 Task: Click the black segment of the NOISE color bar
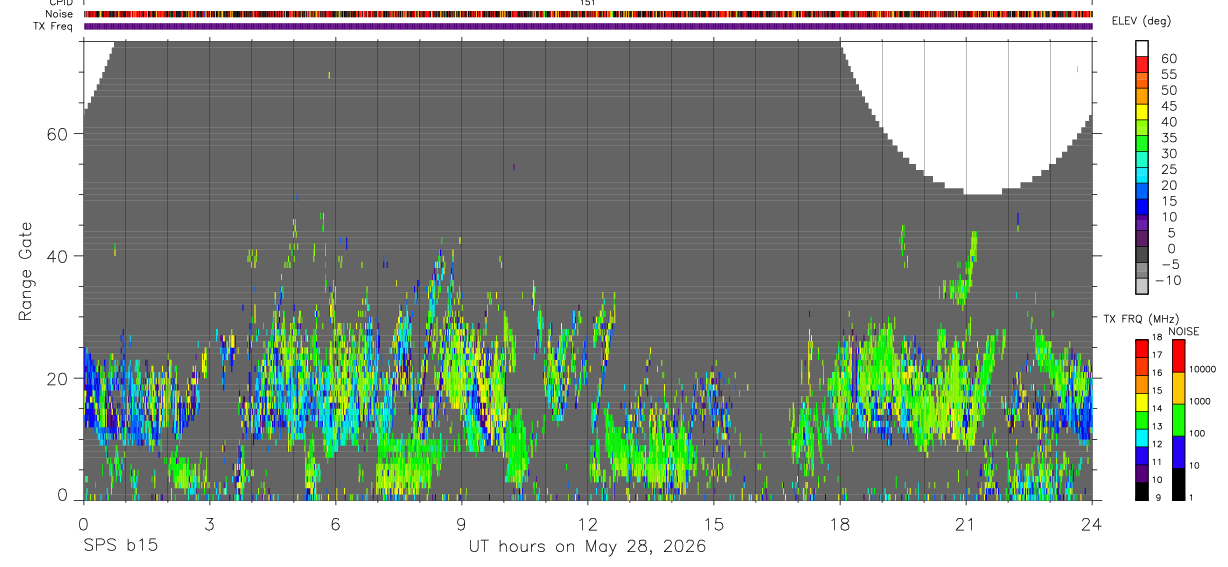(1178, 484)
